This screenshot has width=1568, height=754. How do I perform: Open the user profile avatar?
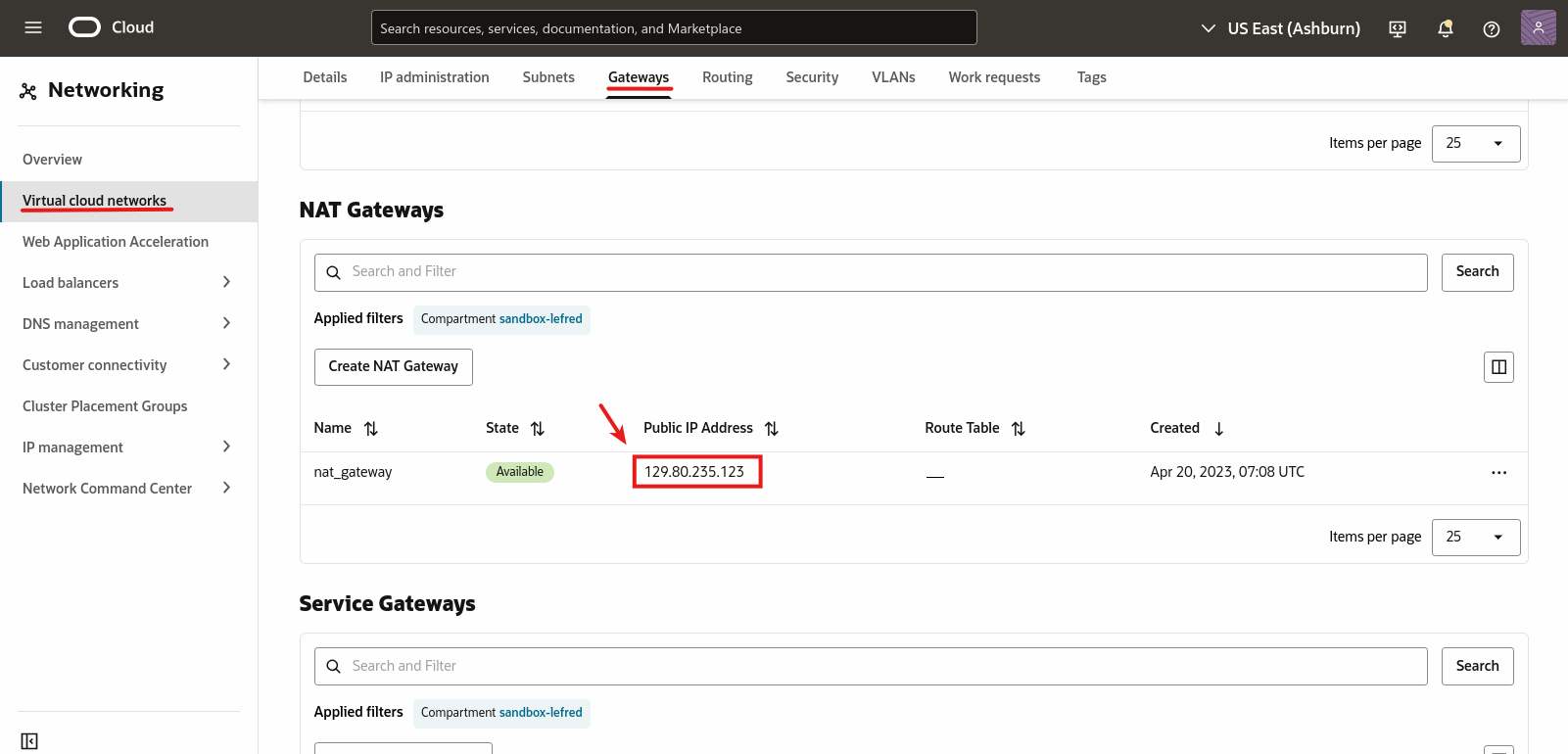coord(1538,27)
